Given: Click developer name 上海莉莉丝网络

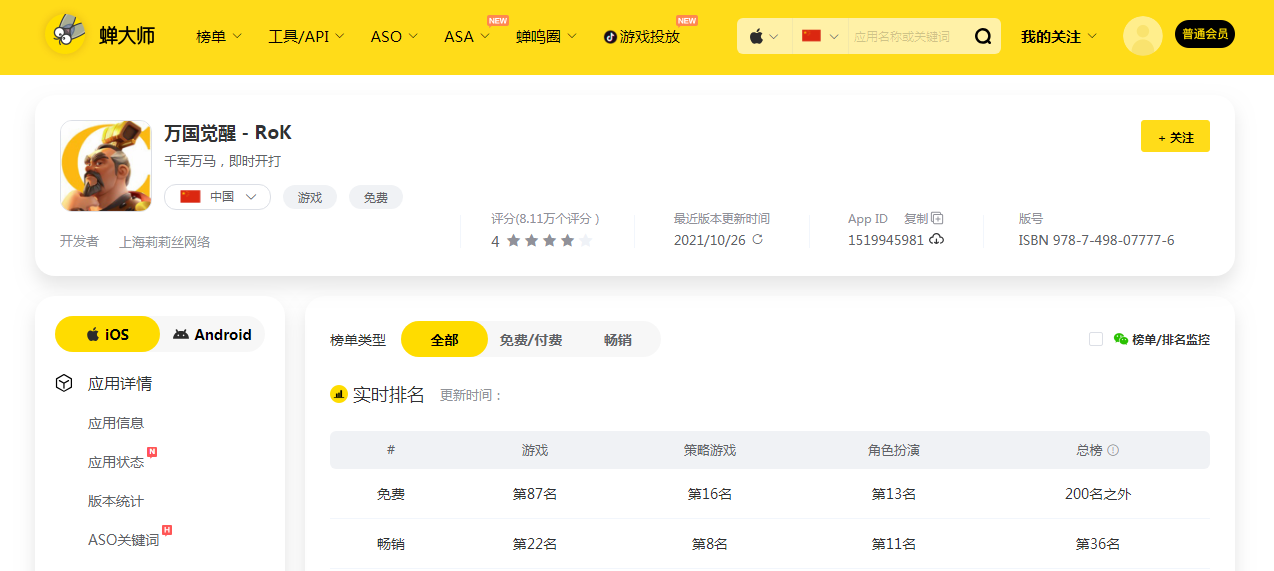Looking at the screenshot, I should pos(165,242).
